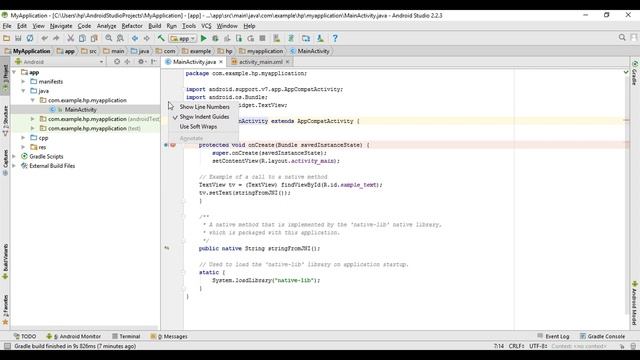The width and height of the screenshot is (640, 360).
Task: Click the Open folder toolbar icon
Action: coord(7,38)
